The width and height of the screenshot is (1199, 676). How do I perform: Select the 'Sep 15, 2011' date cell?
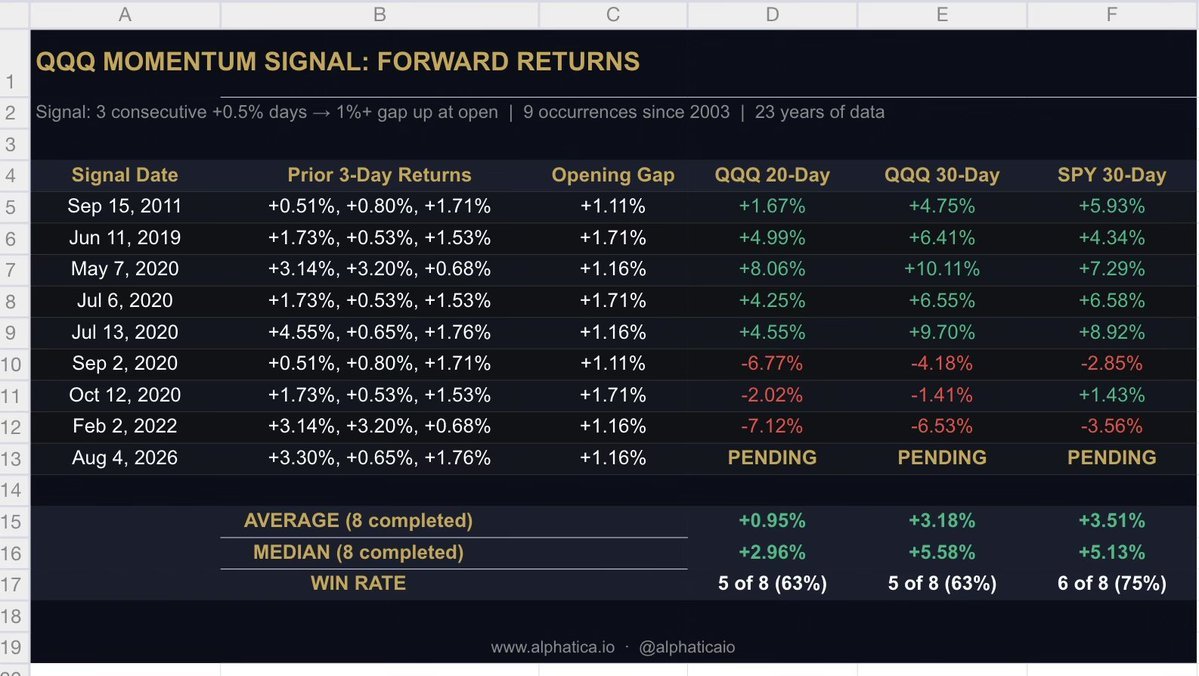click(125, 206)
